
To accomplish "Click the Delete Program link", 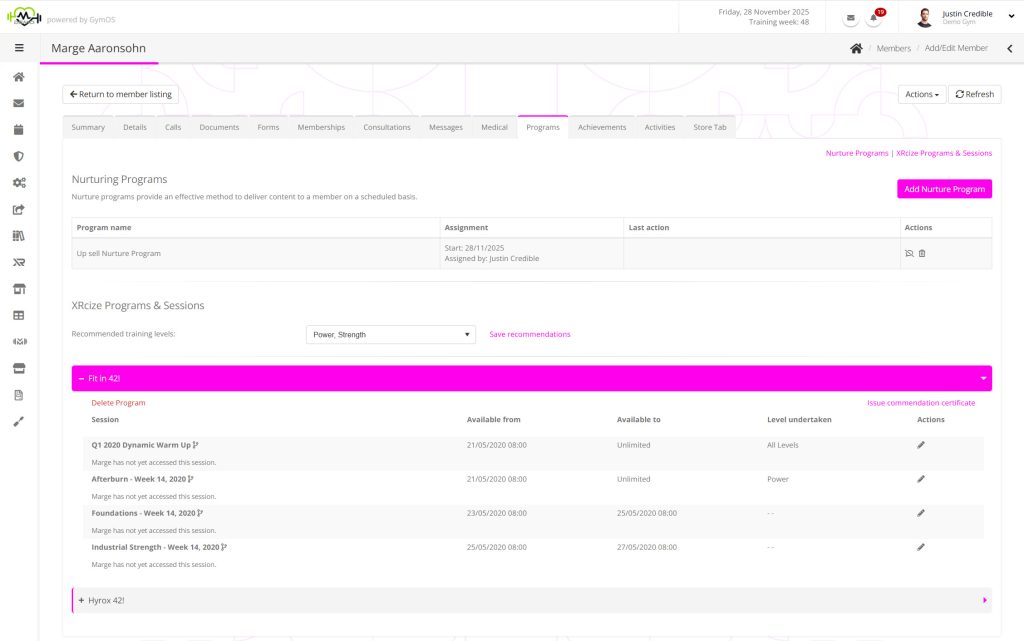I will 118,403.
